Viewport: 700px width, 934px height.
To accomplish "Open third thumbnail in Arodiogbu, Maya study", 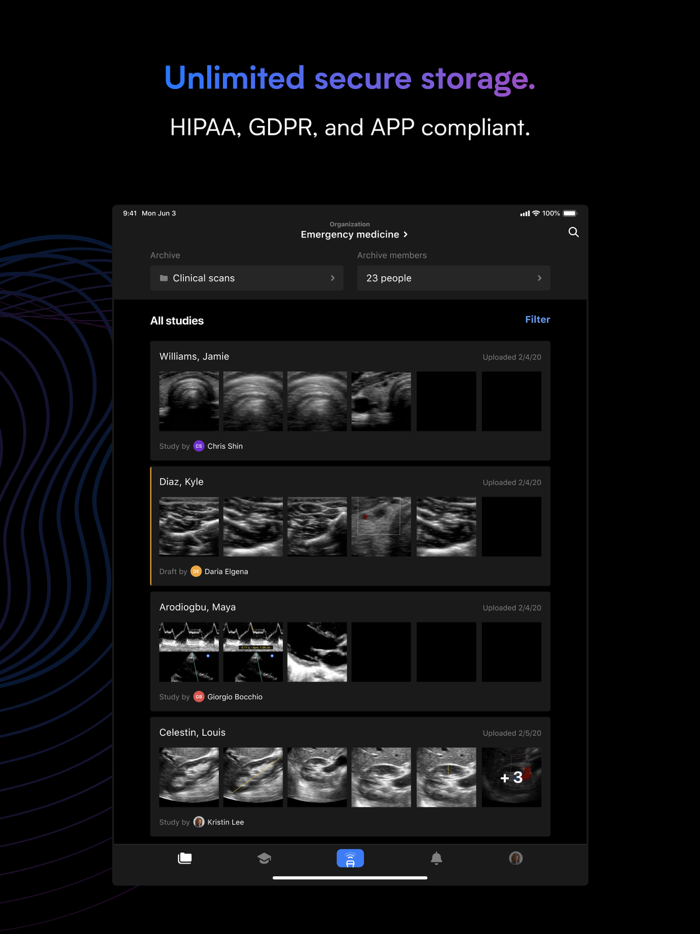I will (317, 652).
